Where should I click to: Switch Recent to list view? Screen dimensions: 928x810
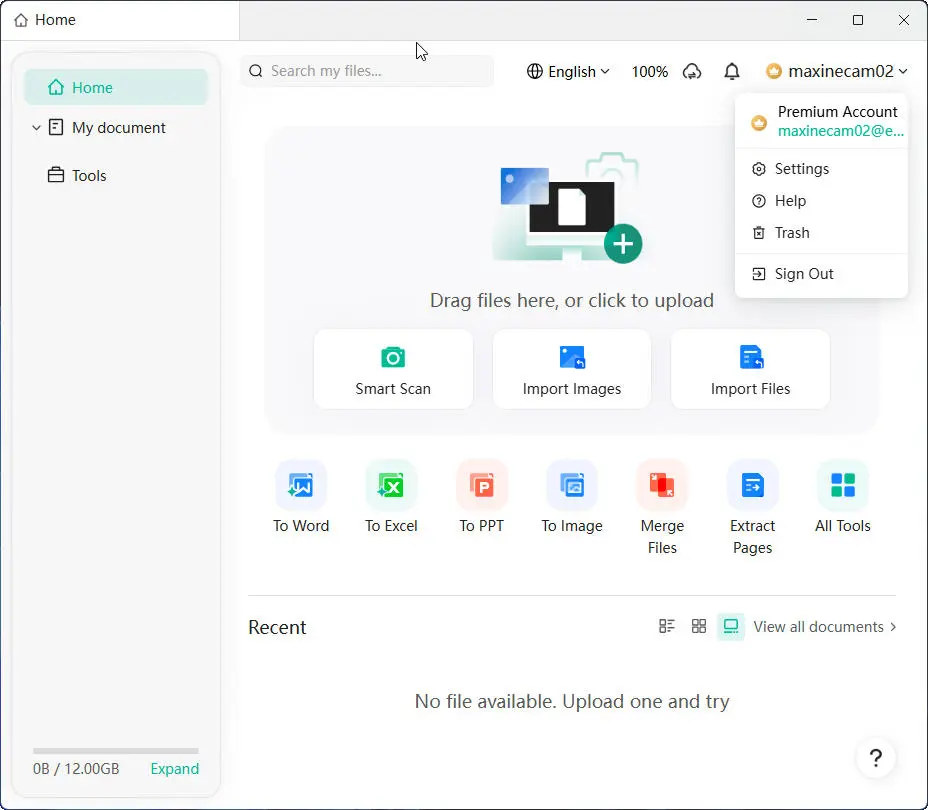(667, 626)
